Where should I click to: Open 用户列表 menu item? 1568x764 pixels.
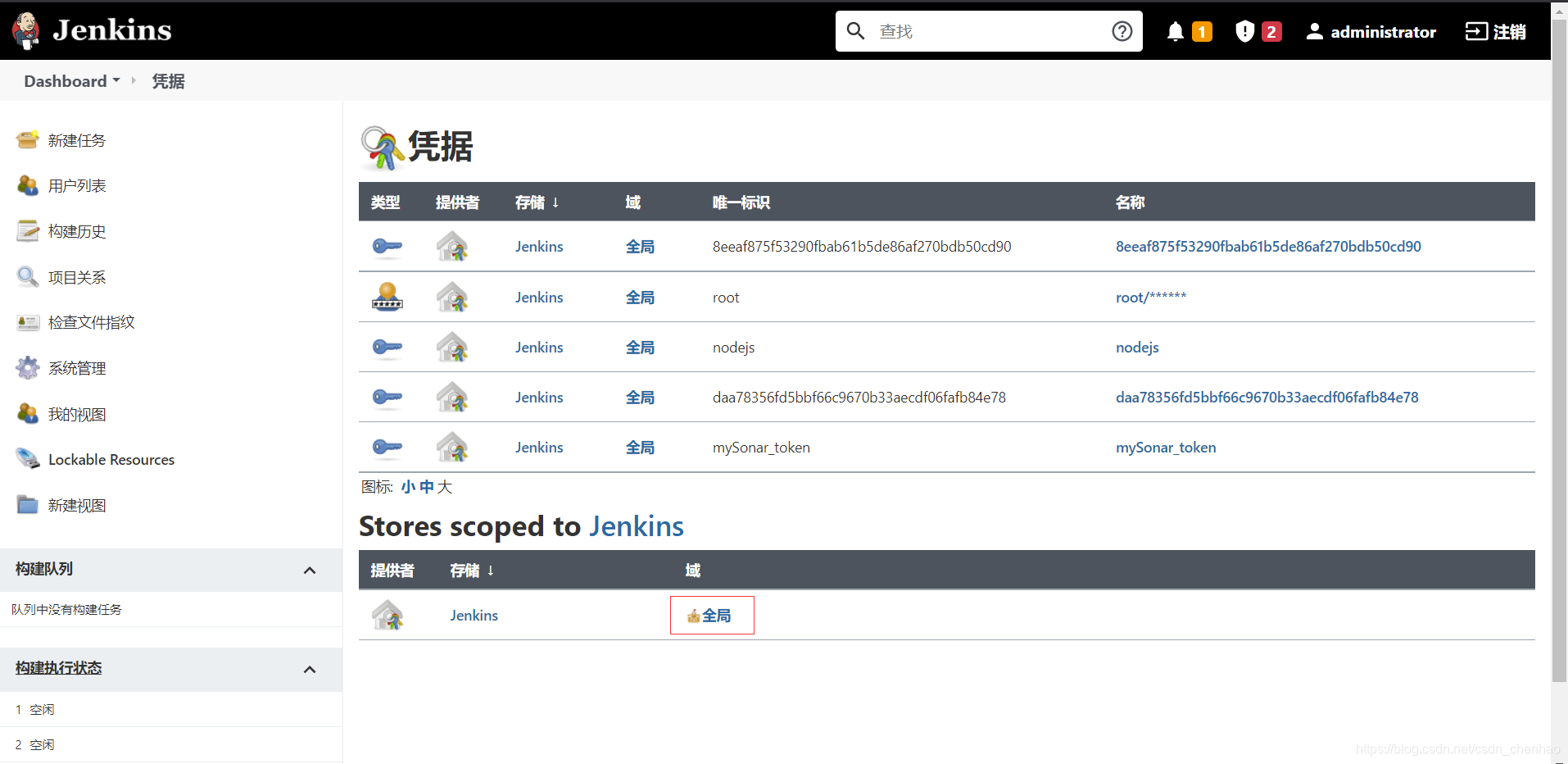click(x=77, y=185)
